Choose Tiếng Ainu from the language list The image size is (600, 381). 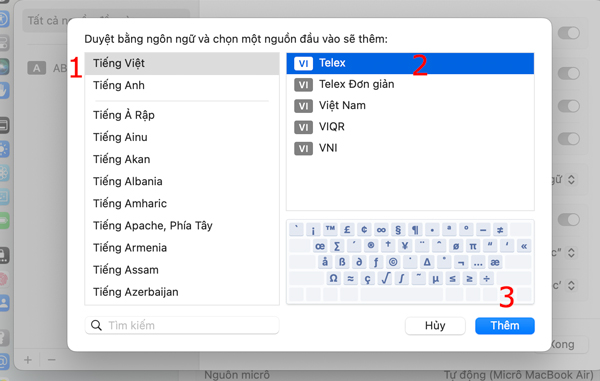tap(182, 137)
